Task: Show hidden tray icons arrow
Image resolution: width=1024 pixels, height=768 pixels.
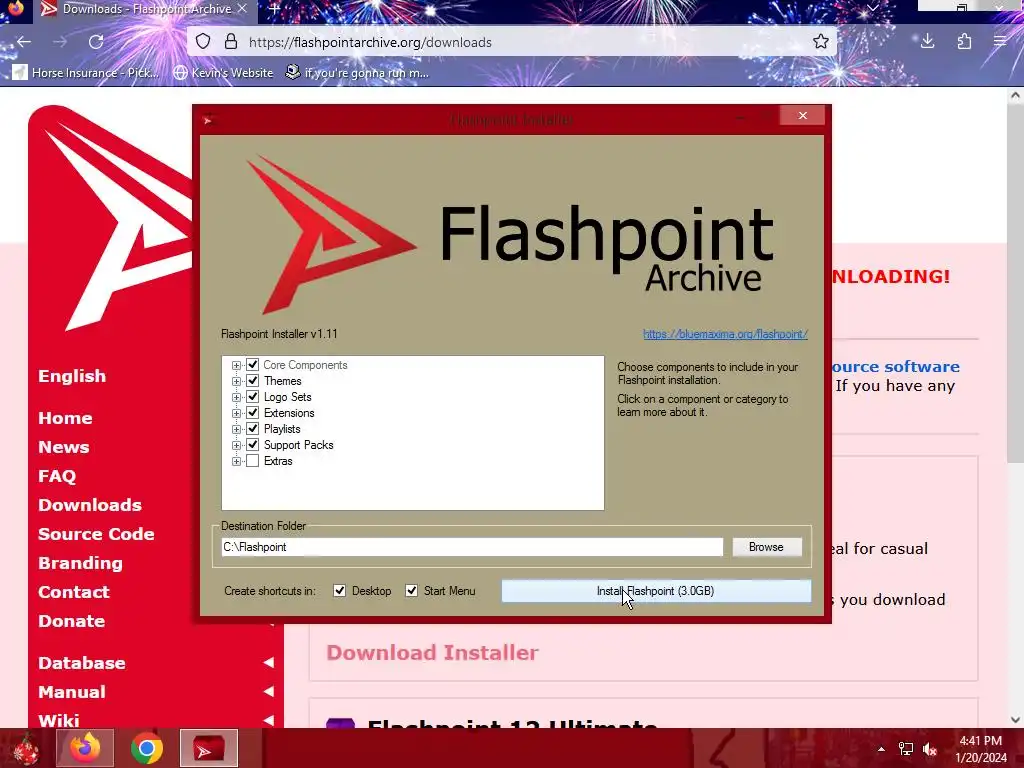Action: point(881,749)
